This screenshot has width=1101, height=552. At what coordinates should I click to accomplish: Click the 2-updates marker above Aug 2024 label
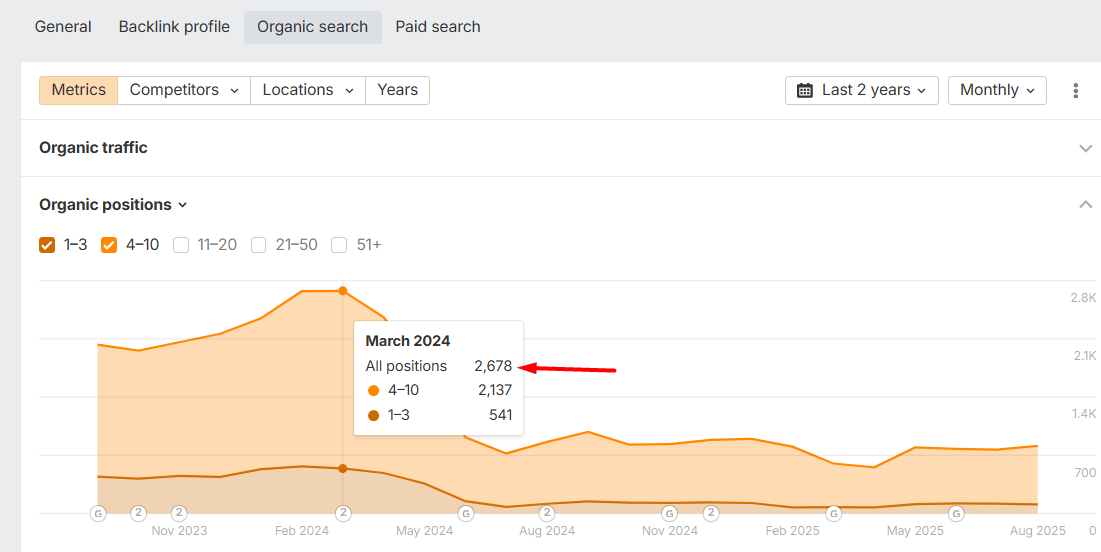pos(547,513)
